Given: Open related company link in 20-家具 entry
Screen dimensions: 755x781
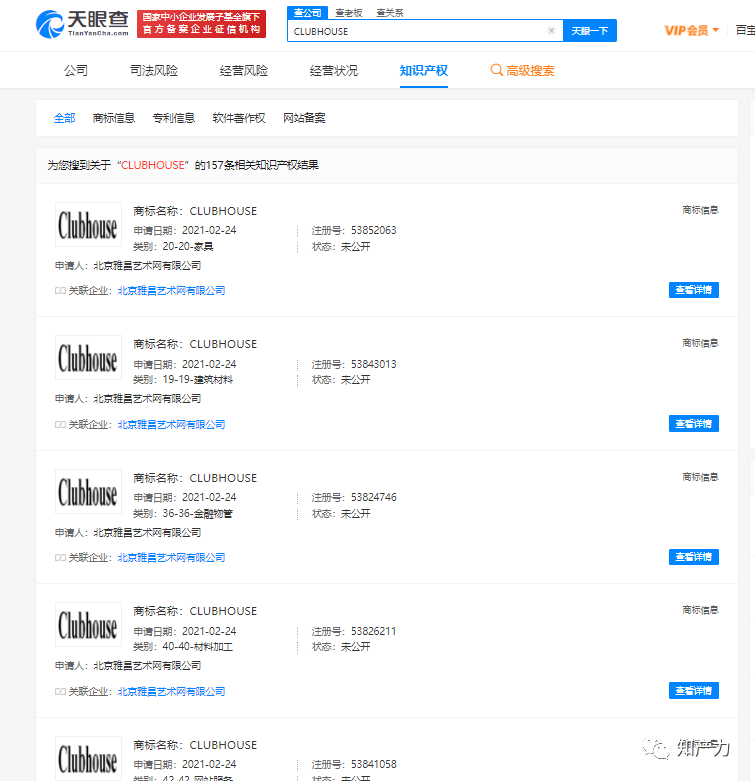Looking at the screenshot, I should 171,290.
